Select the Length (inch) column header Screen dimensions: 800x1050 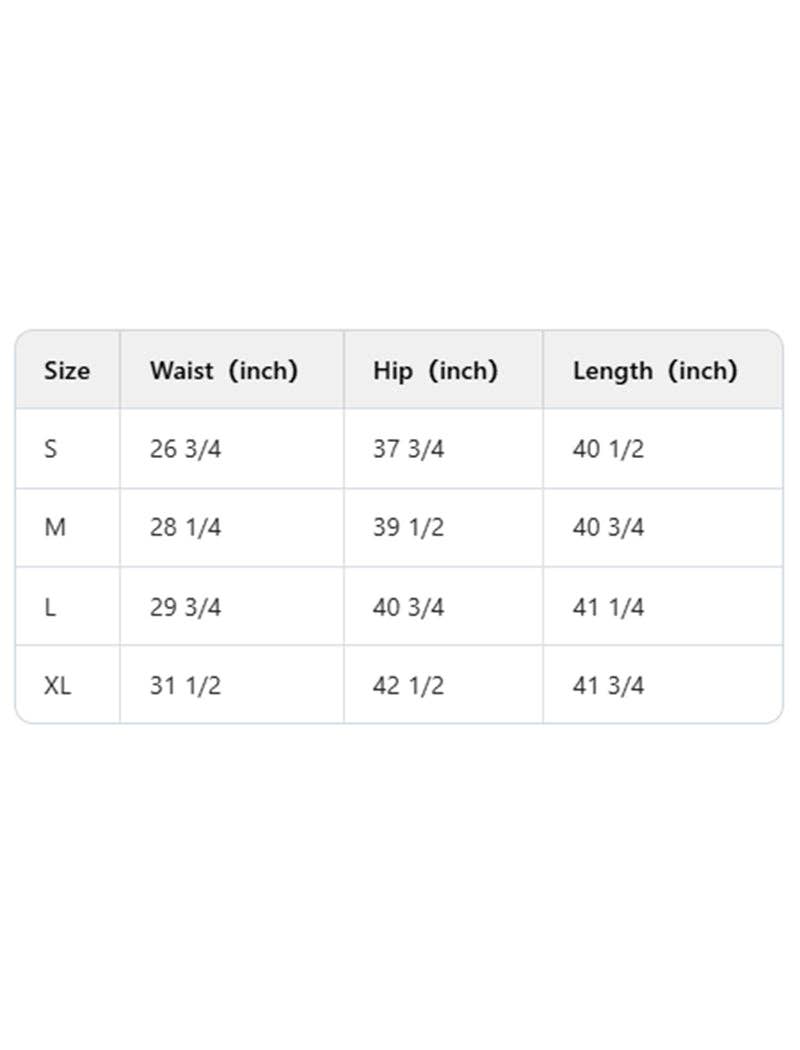[x=655, y=371]
